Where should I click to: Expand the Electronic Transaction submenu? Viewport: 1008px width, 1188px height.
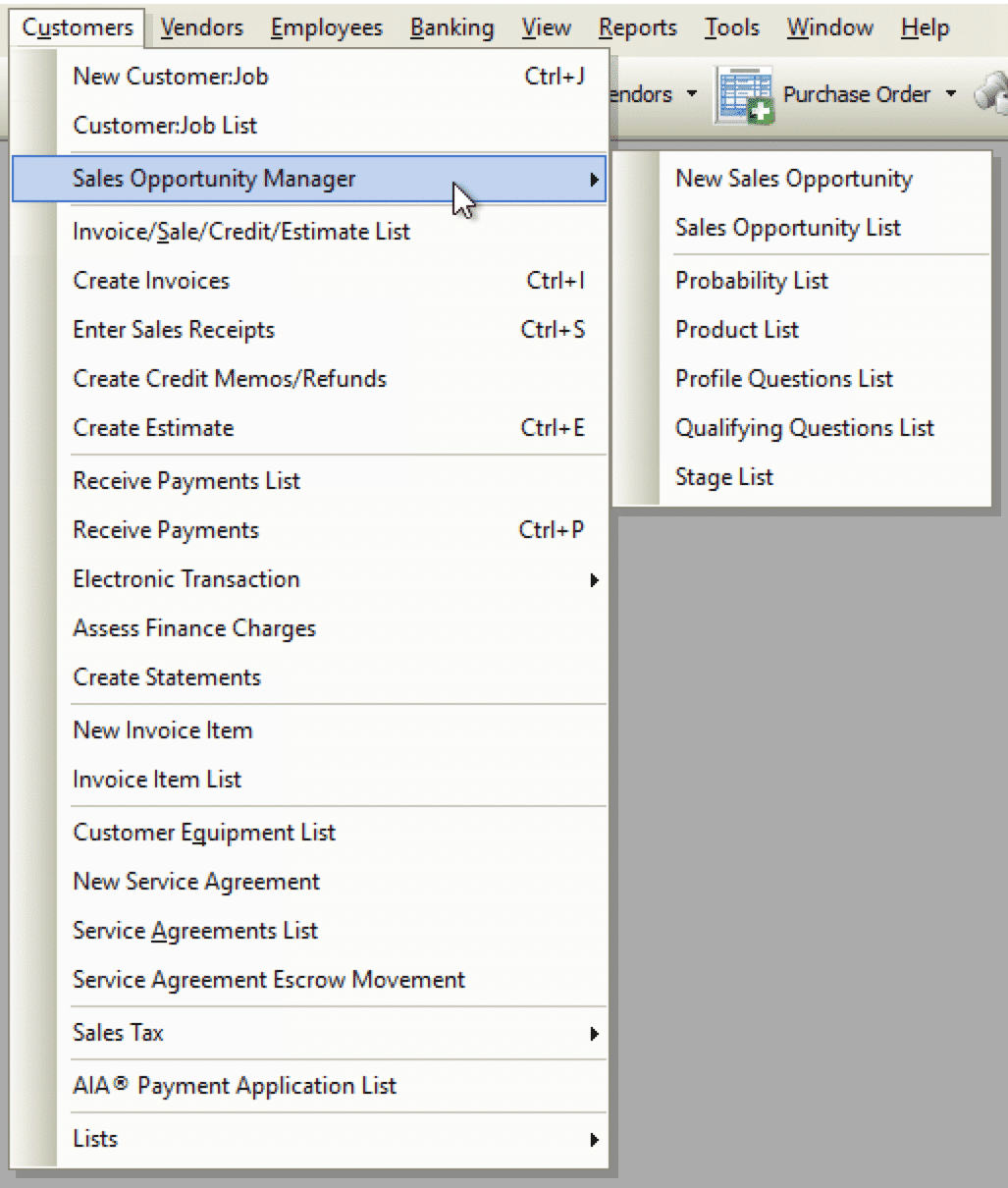[186, 579]
